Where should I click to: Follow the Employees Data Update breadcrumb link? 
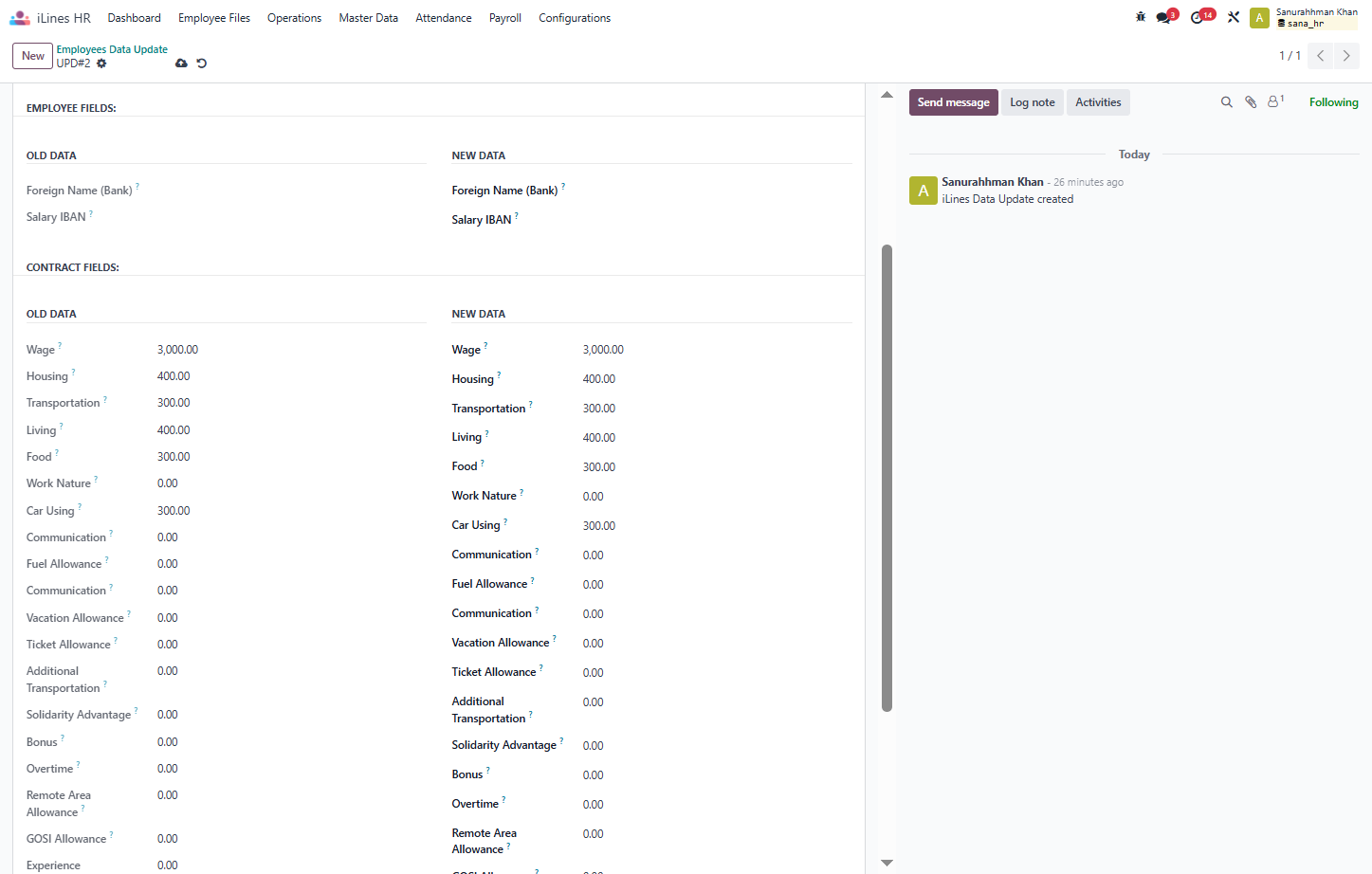(x=112, y=49)
